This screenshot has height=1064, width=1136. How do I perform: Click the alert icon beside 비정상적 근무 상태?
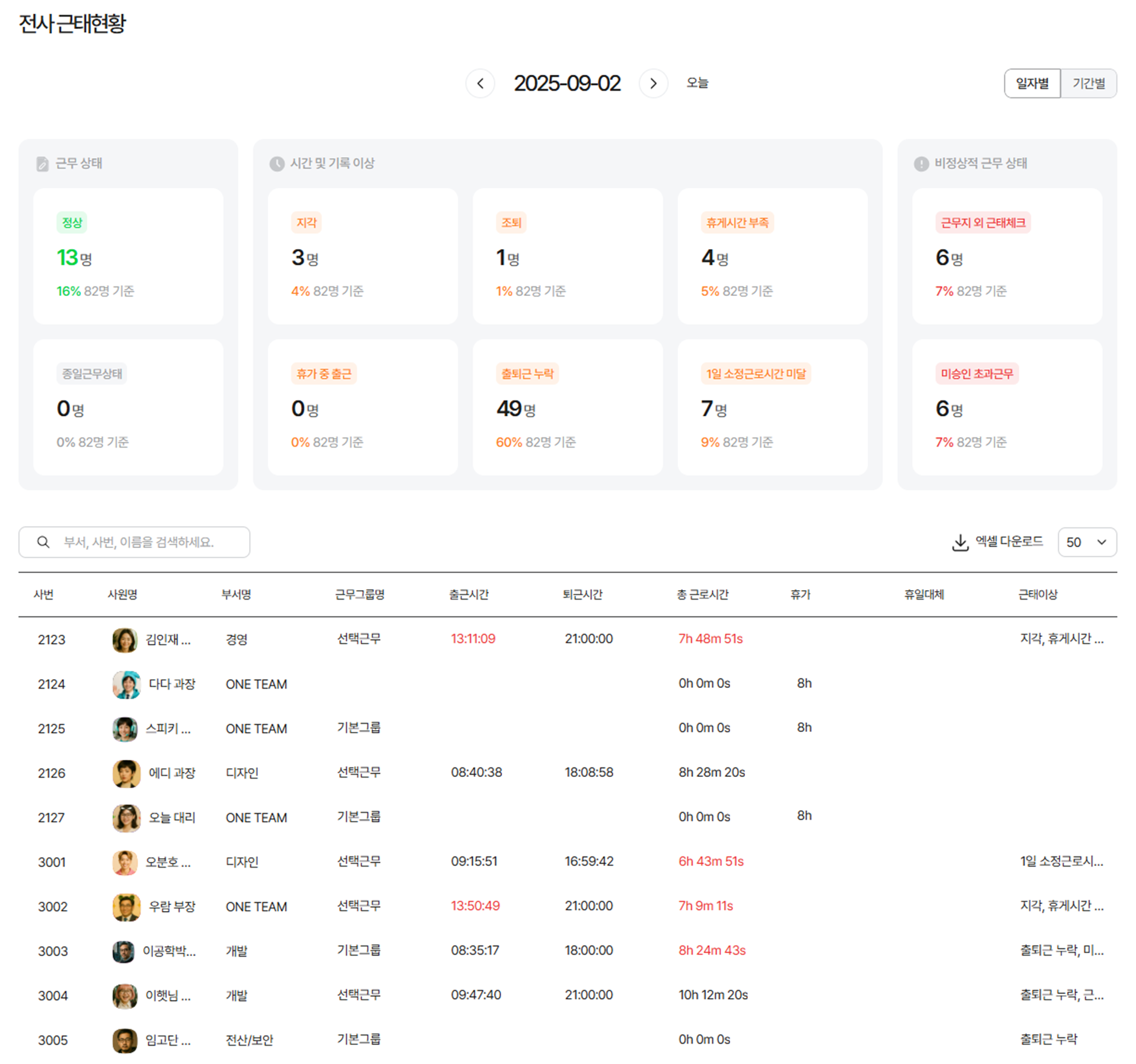(921, 164)
